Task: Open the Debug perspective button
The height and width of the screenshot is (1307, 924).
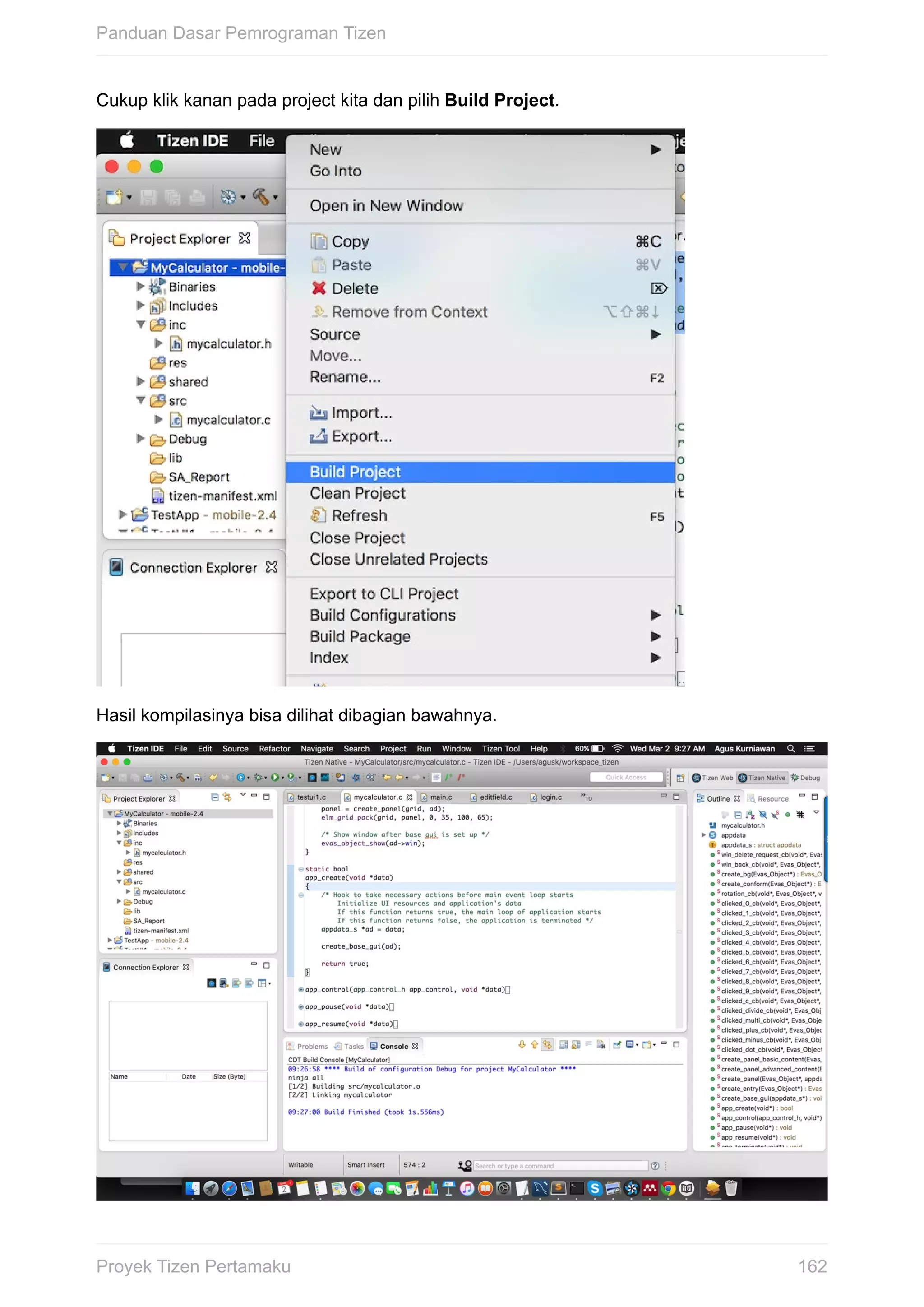Action: click(x=806, y=778)
